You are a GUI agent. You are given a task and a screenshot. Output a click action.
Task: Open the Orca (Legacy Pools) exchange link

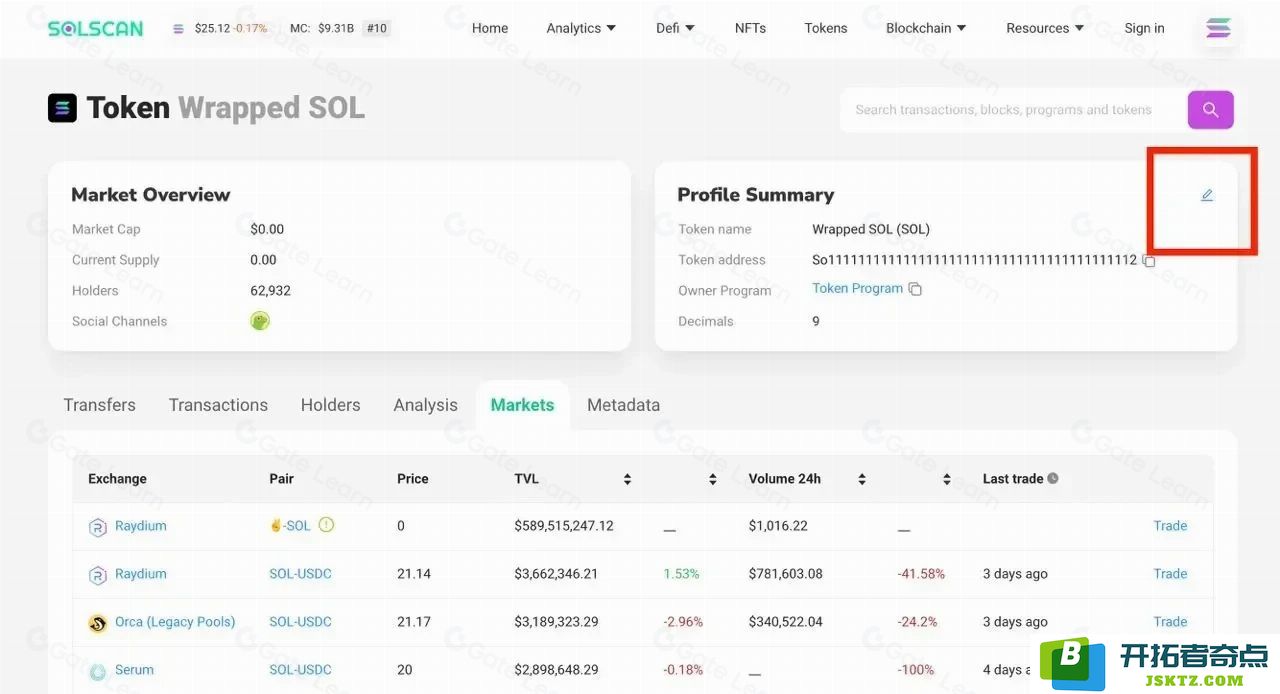(x=175, y=622)
